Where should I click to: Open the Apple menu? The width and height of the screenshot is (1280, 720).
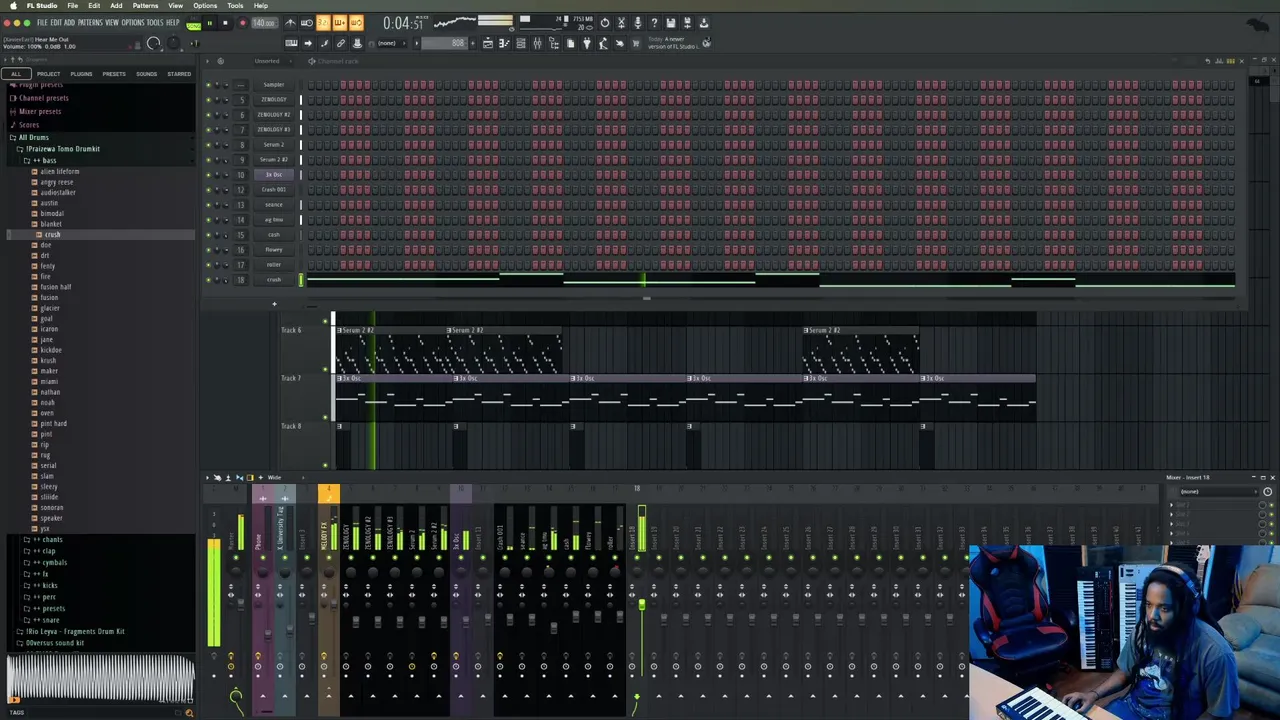pyautogui.click(x=11, y=5)
